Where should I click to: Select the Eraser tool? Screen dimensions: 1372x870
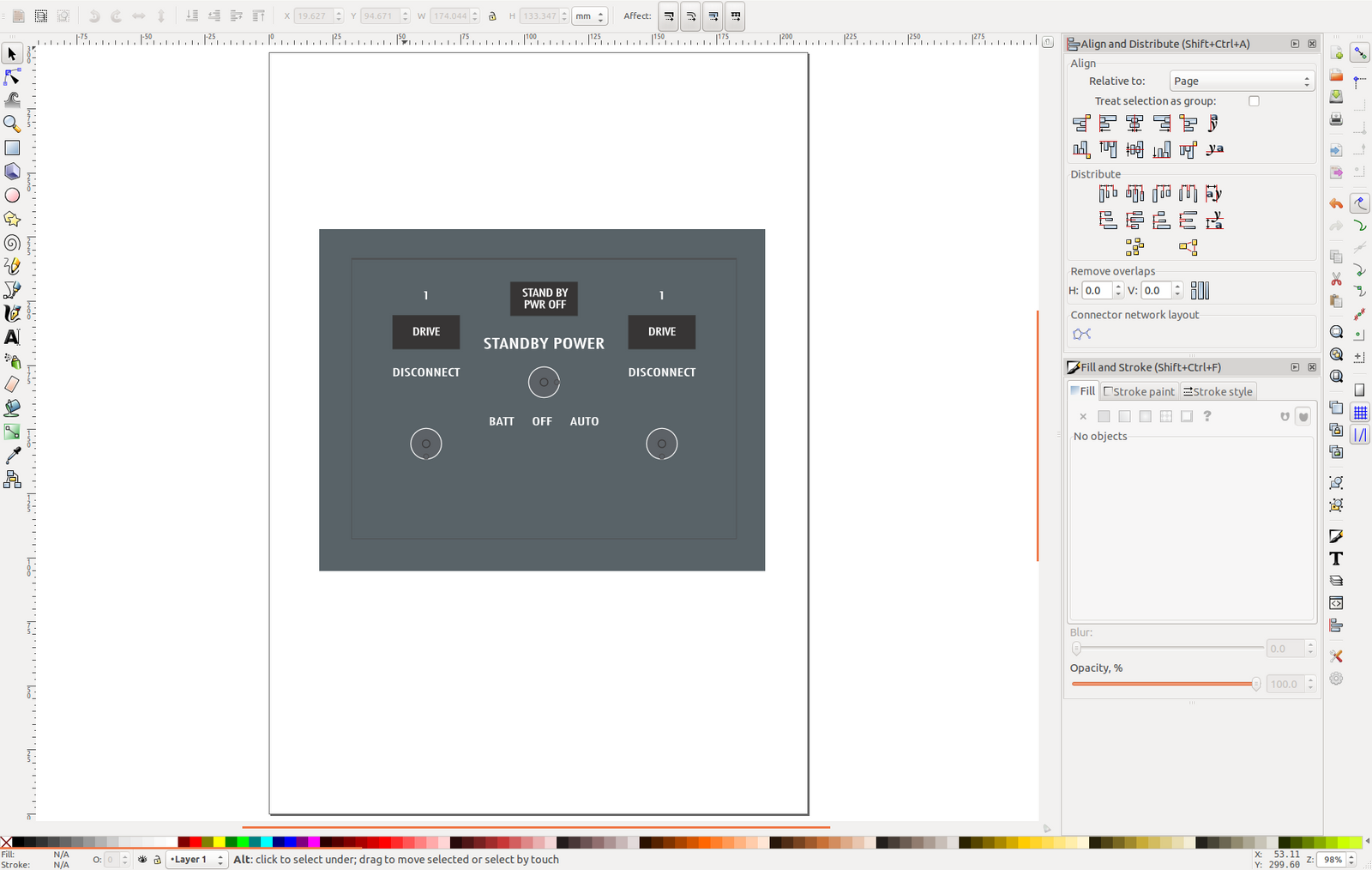[x=12, y=384]
